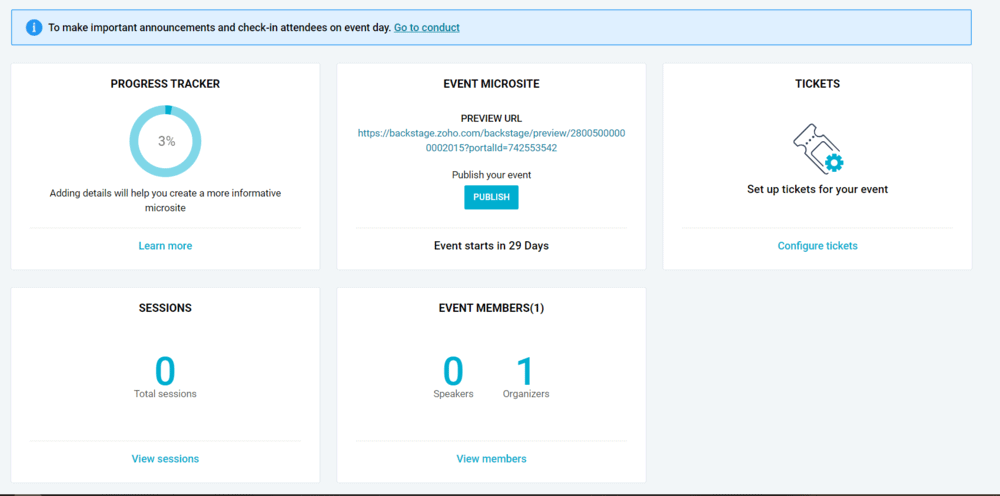
Task: Click the Publish your event text
Action: point(491,175)
